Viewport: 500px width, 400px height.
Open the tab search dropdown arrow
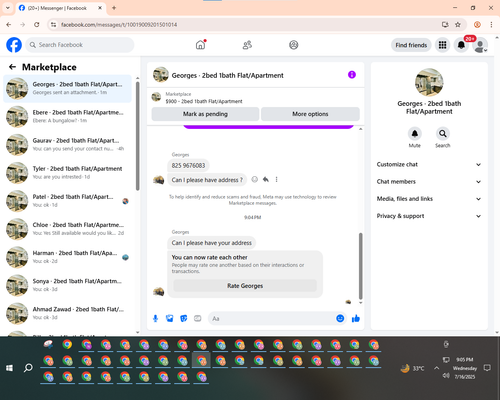click(8, 8)
